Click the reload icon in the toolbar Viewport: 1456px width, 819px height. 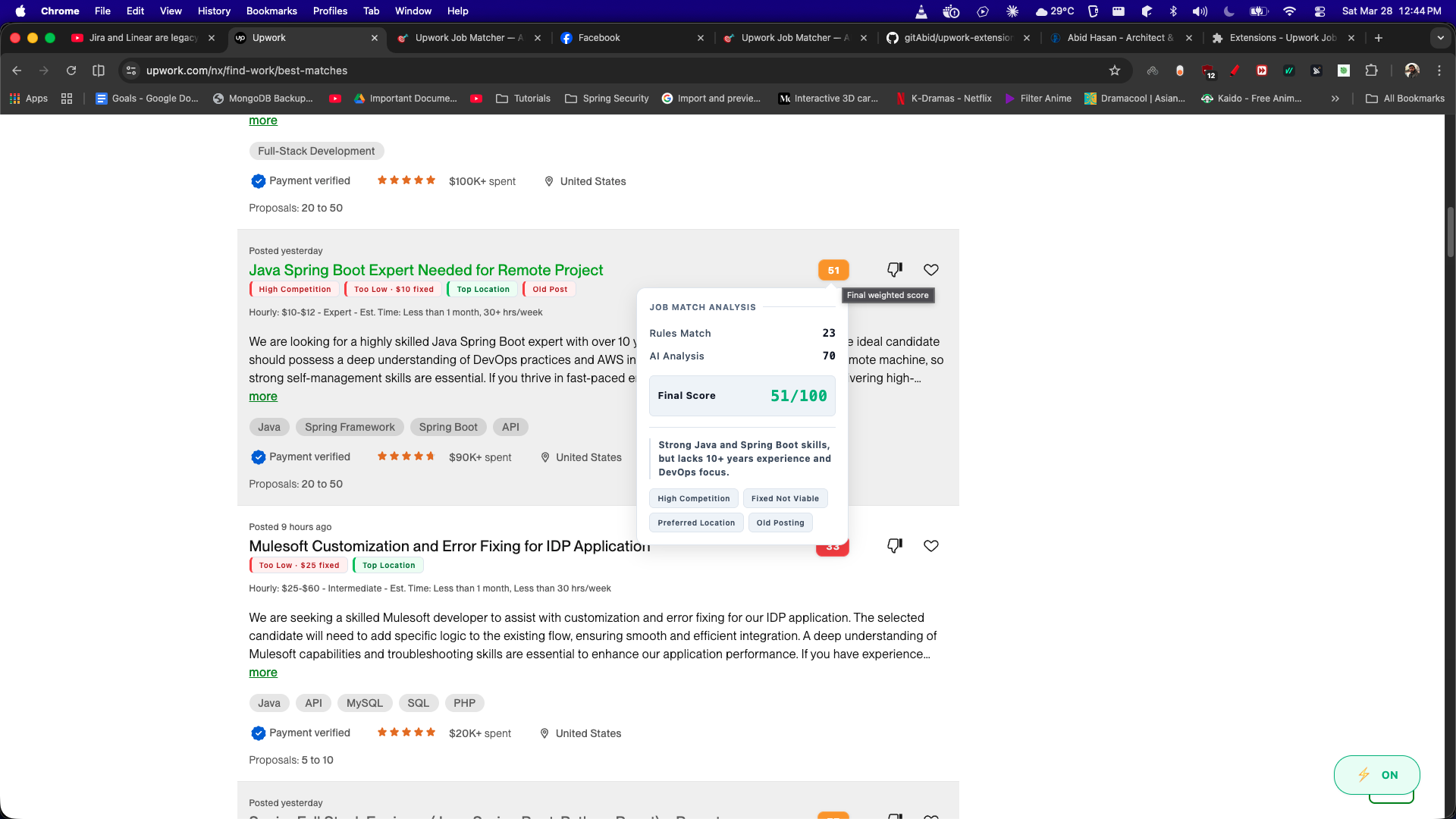71,71
